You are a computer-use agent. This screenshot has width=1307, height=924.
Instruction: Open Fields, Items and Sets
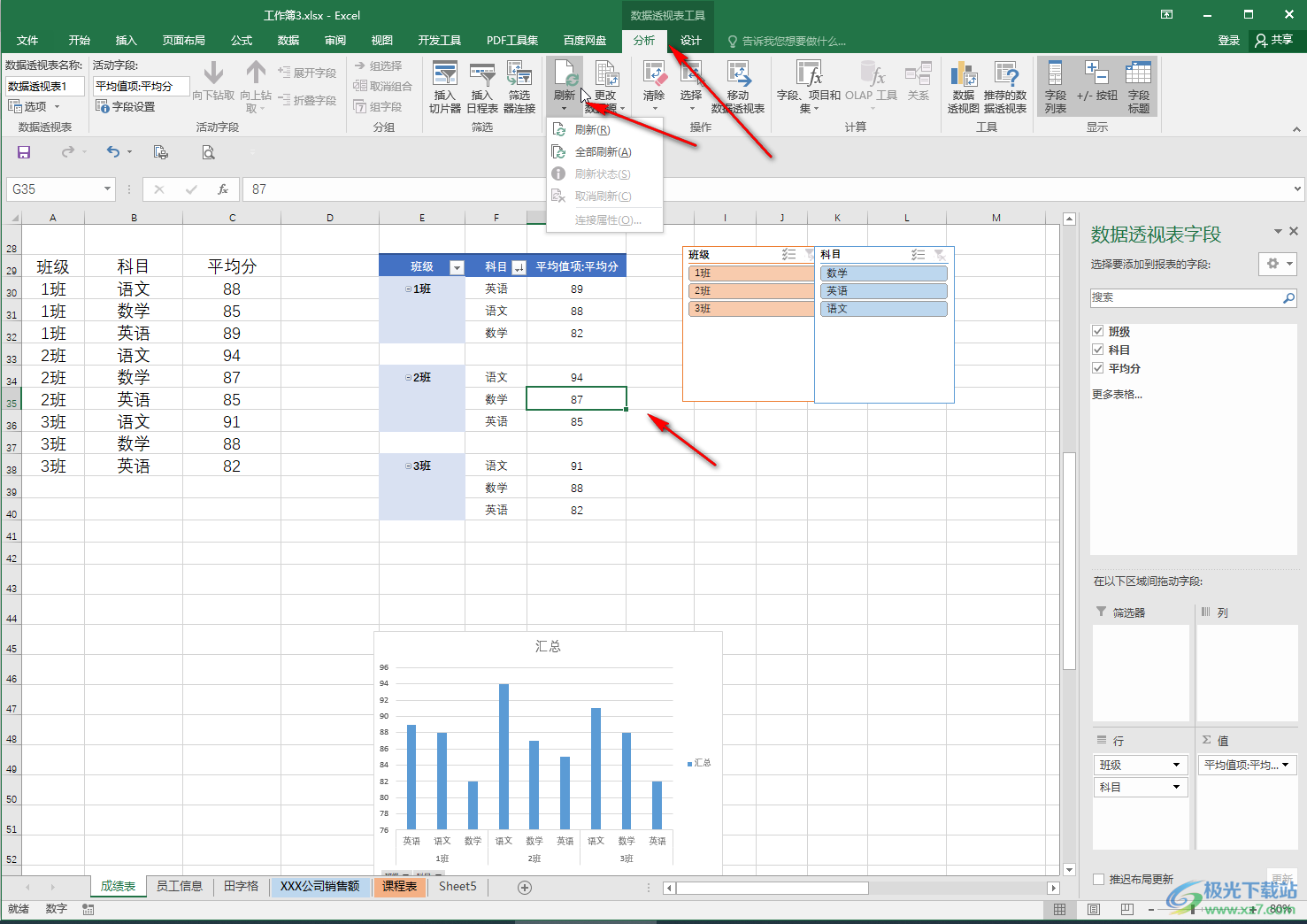pos(809,87)
